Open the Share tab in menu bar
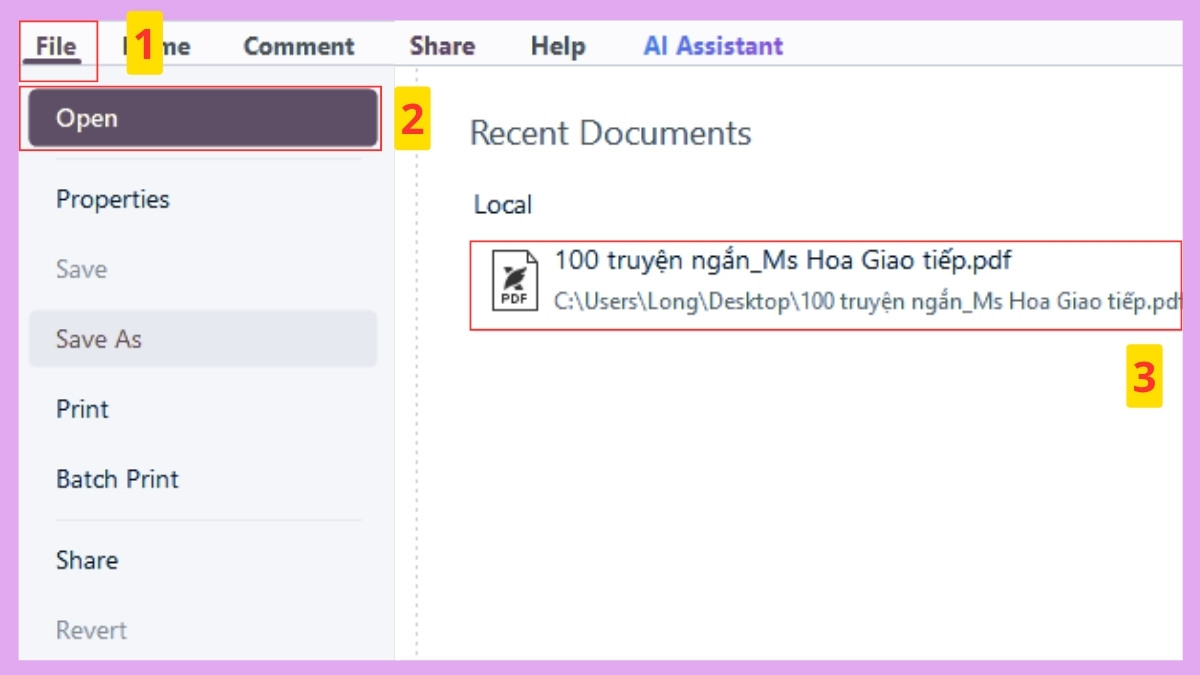 tap(442, 46)
